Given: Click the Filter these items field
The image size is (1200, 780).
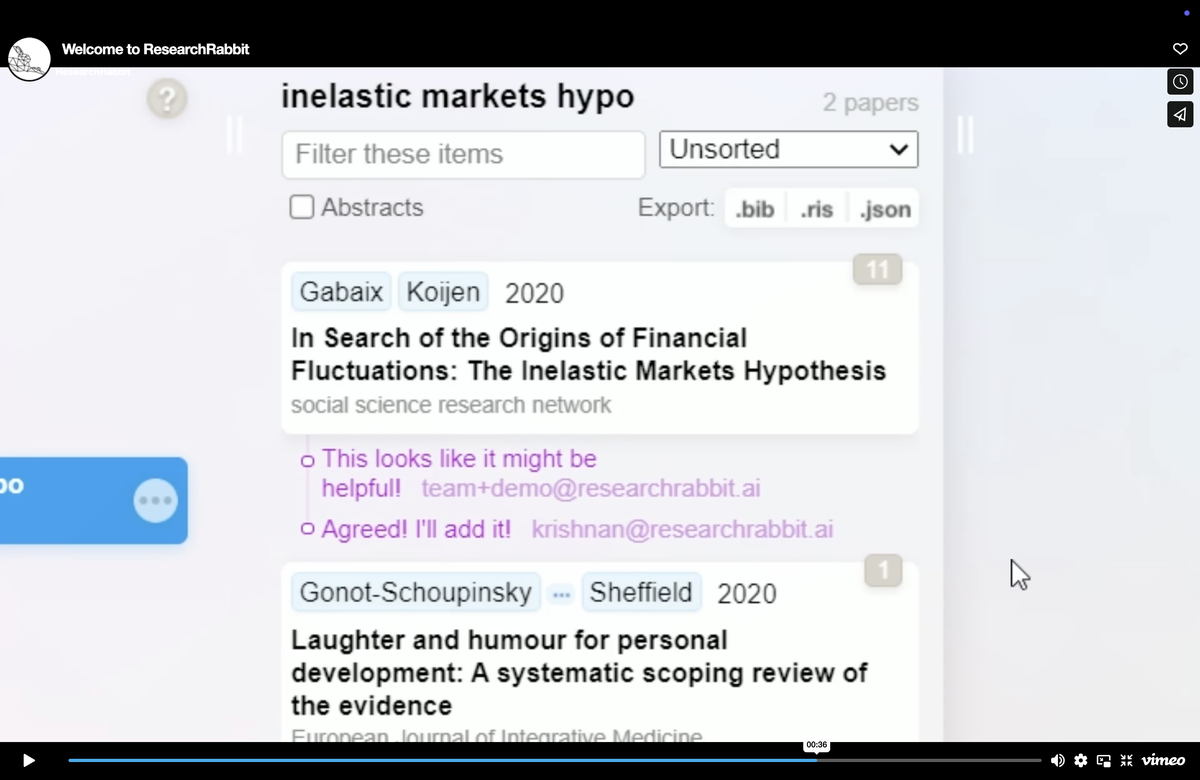Looking at the screenshot, I should 463,154.
